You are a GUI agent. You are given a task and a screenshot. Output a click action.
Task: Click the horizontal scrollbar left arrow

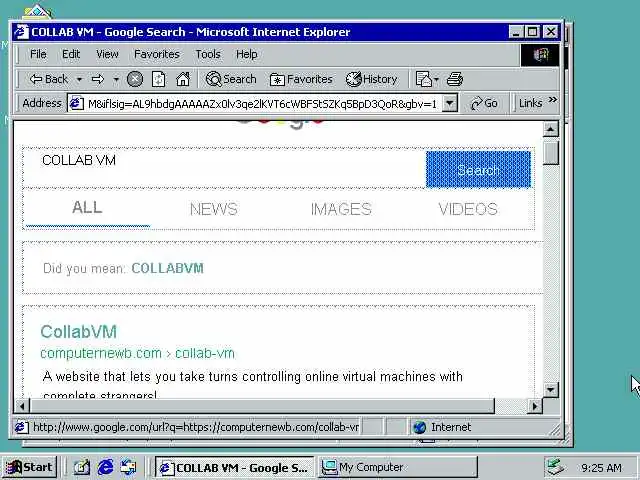point(22,406)
